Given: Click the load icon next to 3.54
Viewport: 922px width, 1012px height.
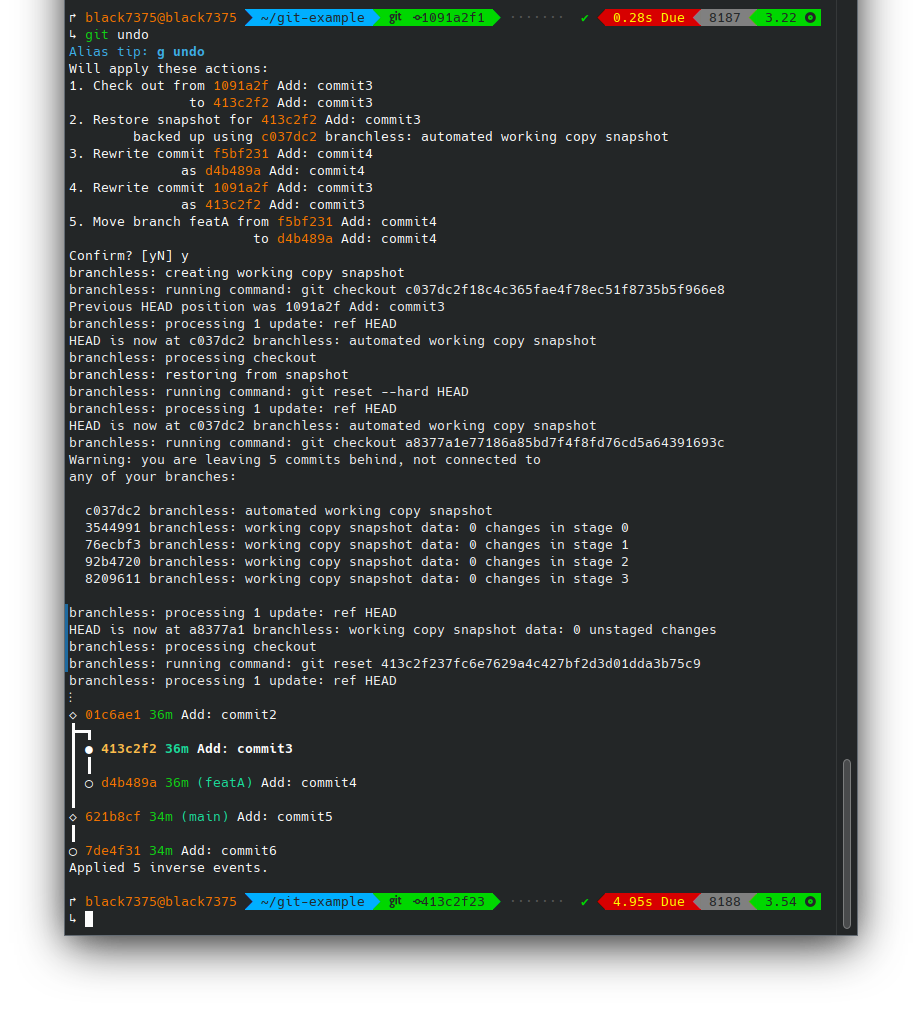Looking at the screenshot, I should click(x=810, y=901).
